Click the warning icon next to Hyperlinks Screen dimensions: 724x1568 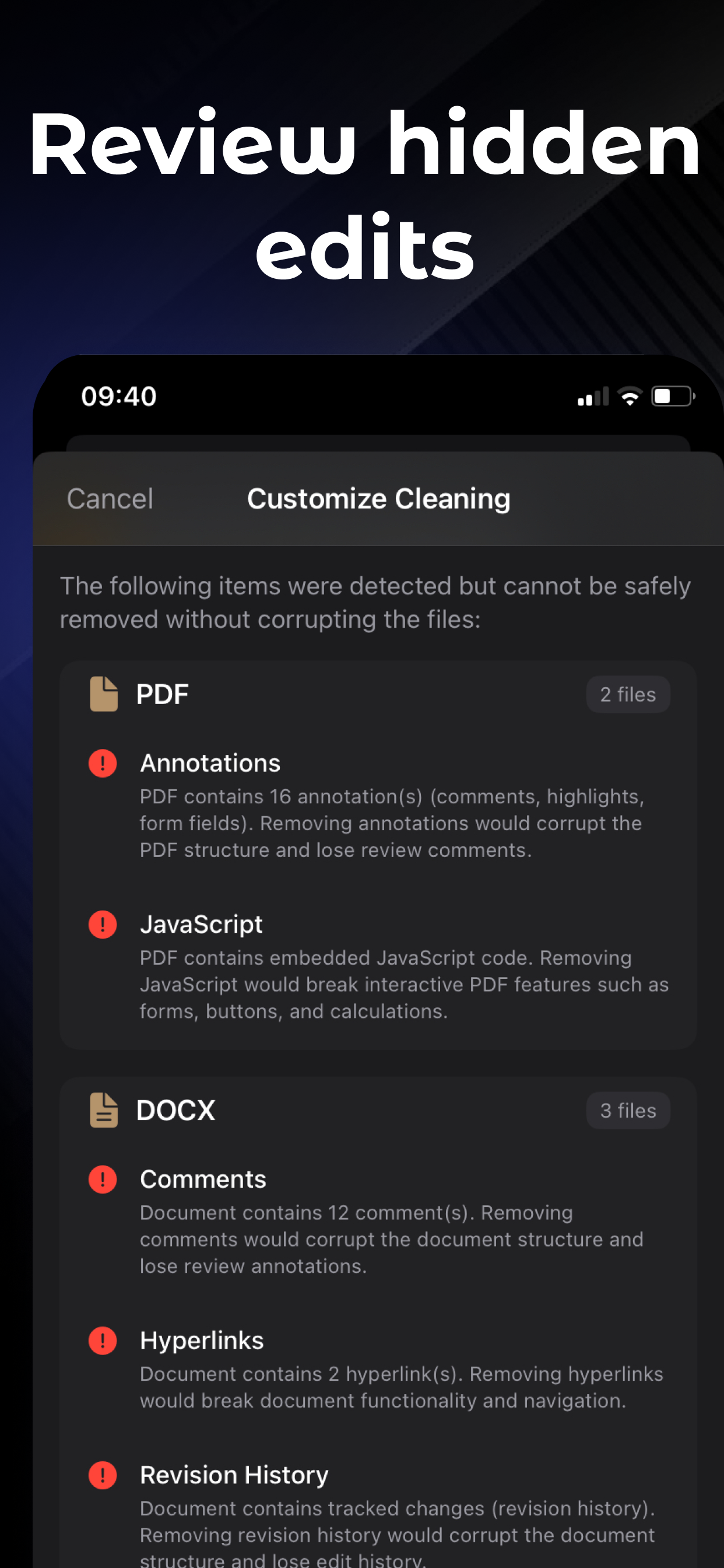pos(102,1340)
